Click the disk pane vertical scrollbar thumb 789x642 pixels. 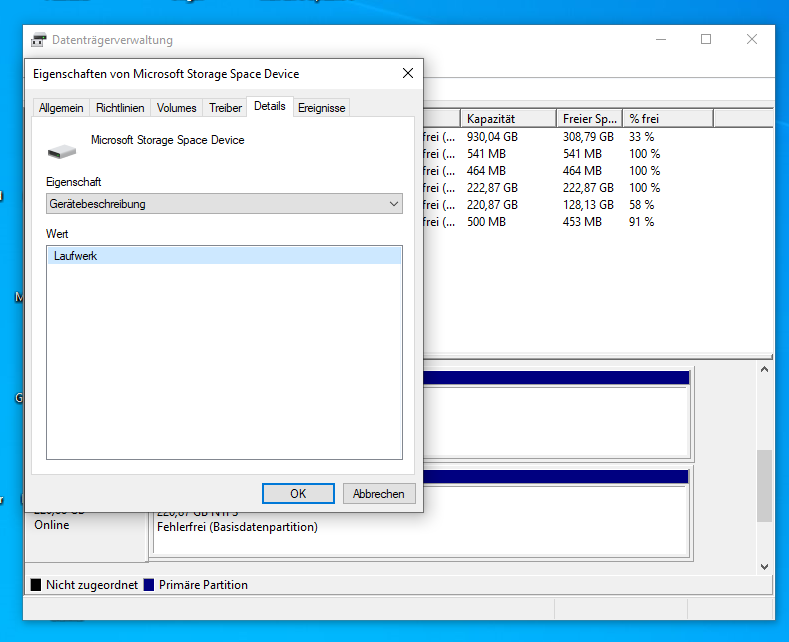764,486
